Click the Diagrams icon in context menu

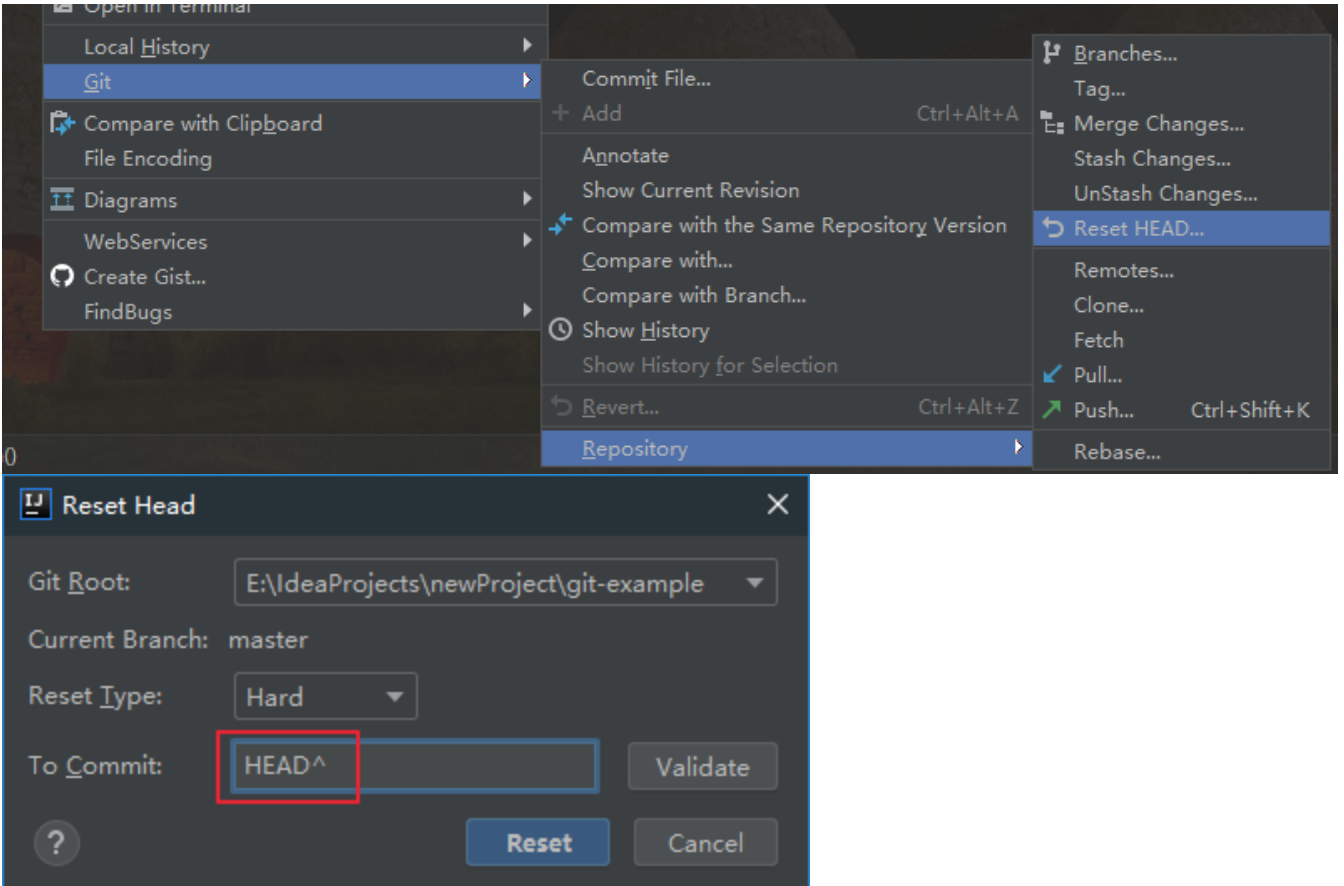coord(62,200)
